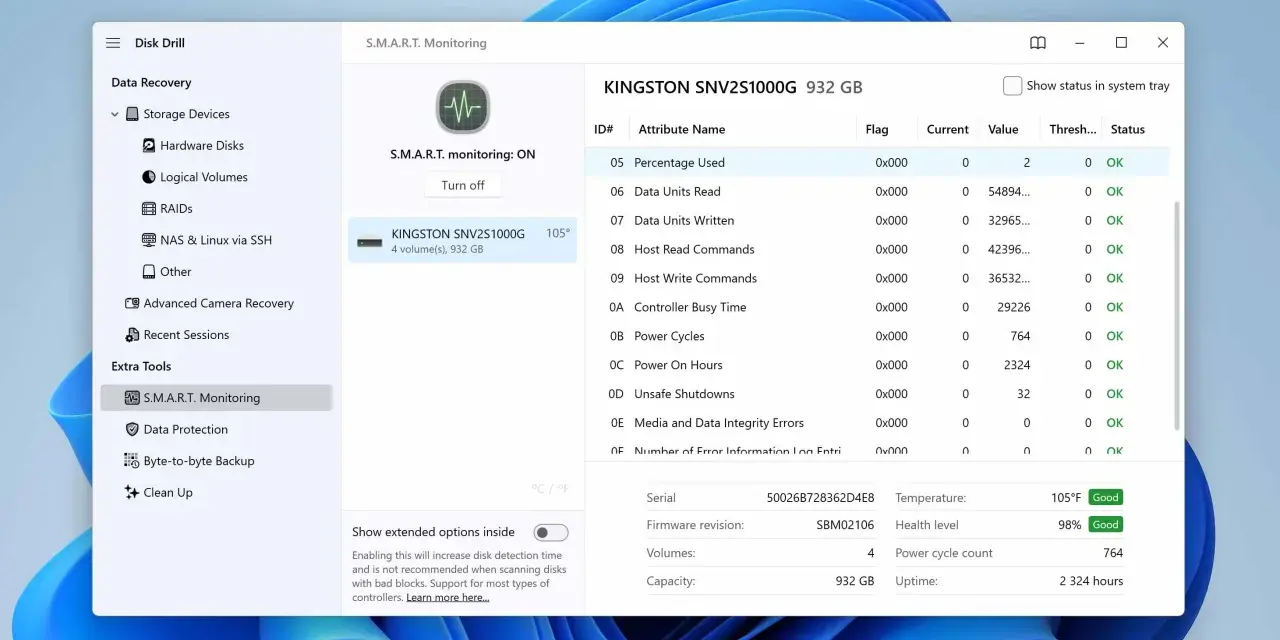Open Byte-to-byte Backup tool
The image size is (1280, 640).
pos(198,461)
